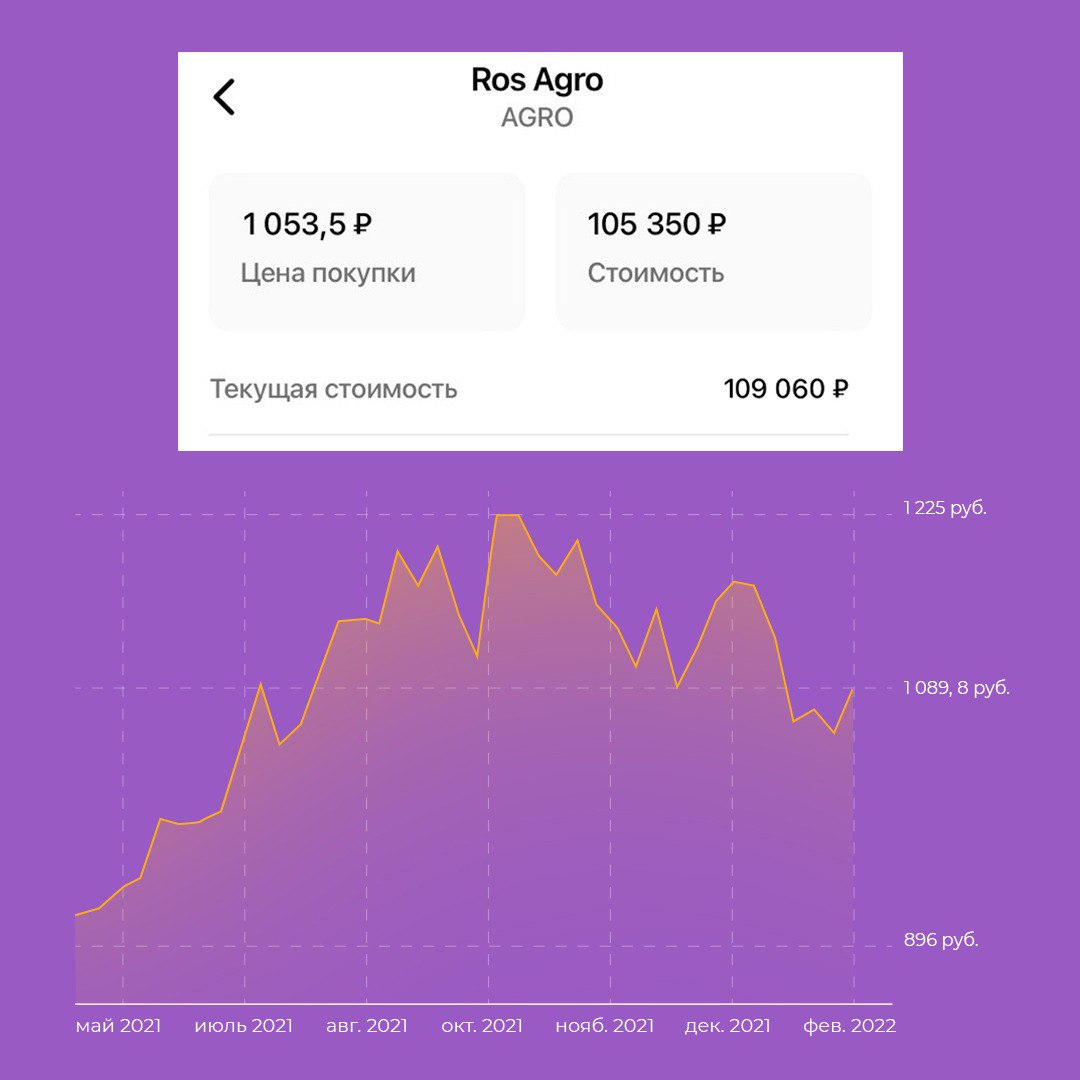Select the 896 руб. price level label
Viewport: 1080px width, 1080px height.
pyautogui.click(x=941, y=940)
